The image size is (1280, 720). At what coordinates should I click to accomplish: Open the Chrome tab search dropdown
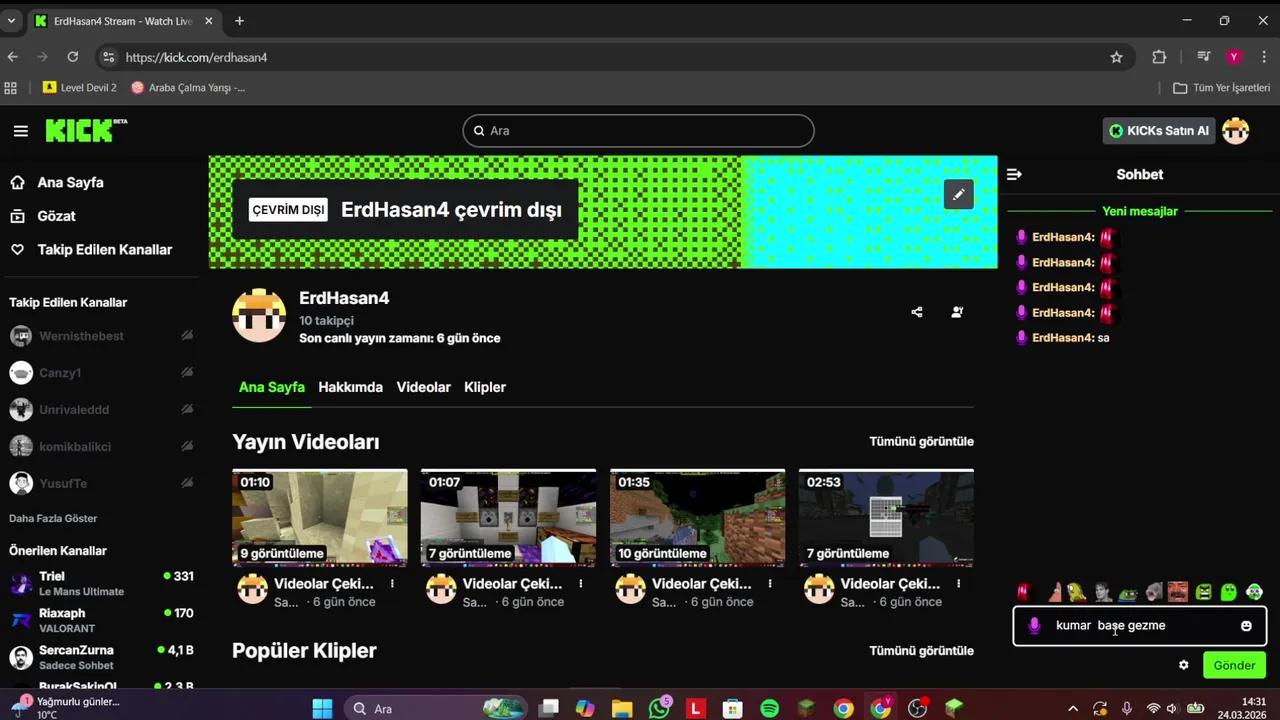tap(11, 20)
